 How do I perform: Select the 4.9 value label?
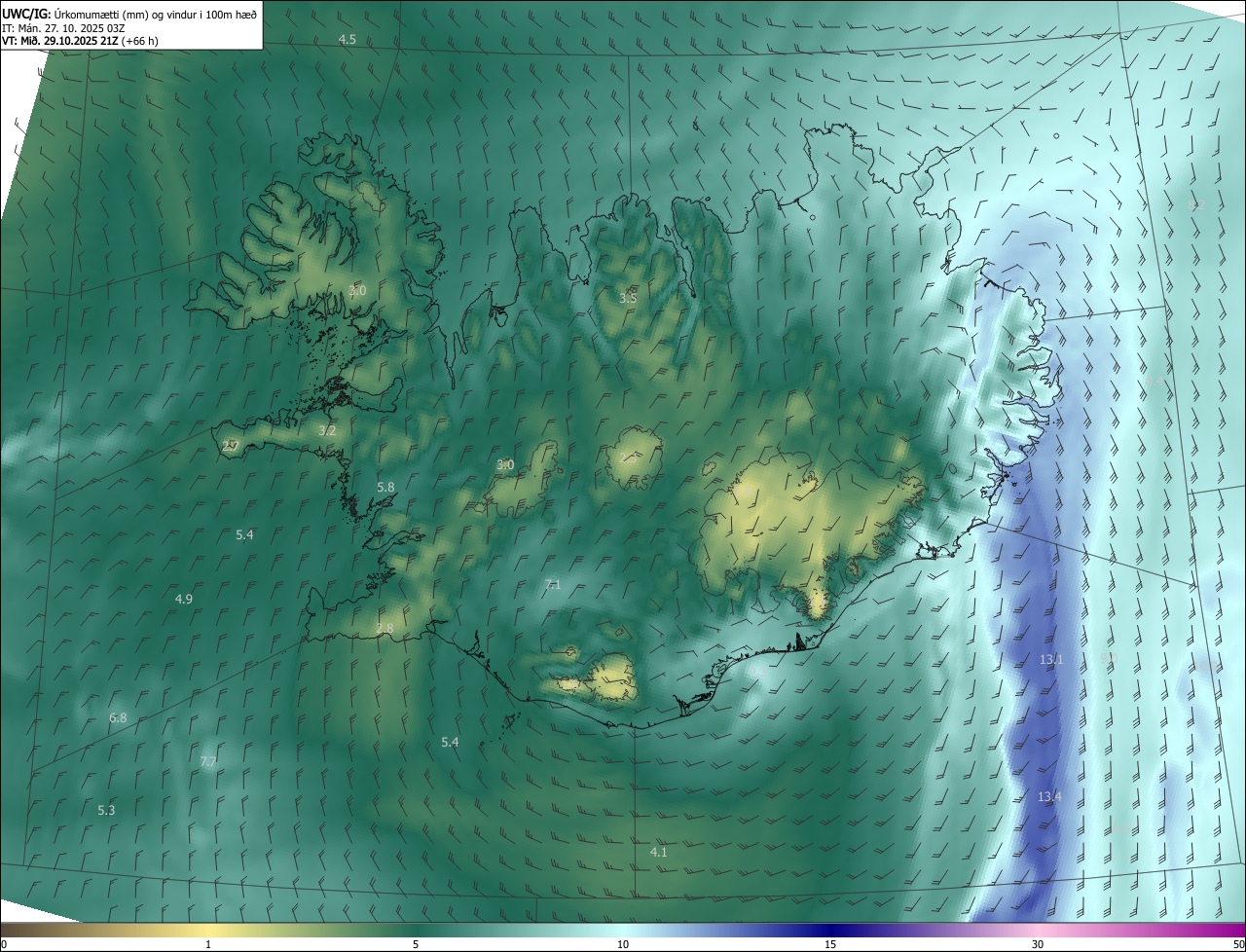(184, 599)
